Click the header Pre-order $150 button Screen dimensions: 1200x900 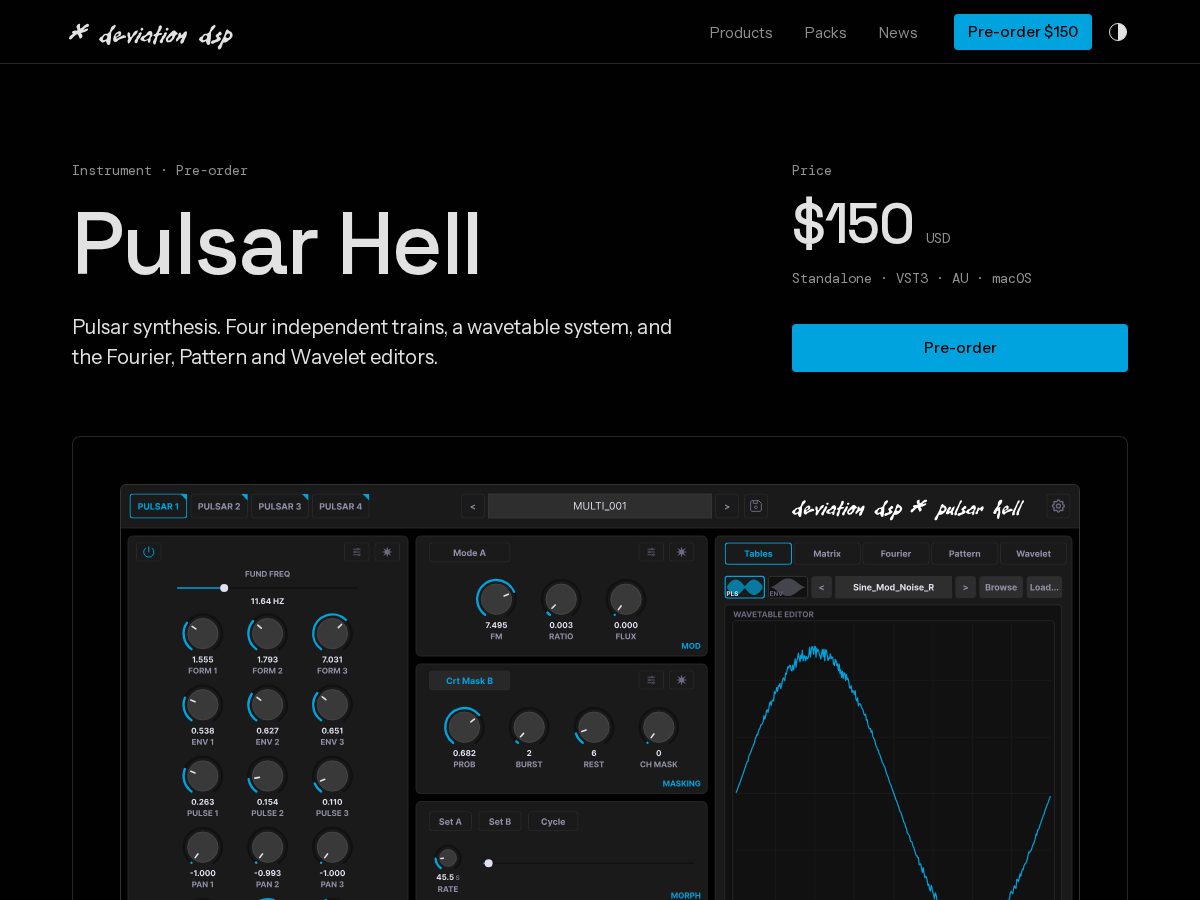(x=1023, y=32)
